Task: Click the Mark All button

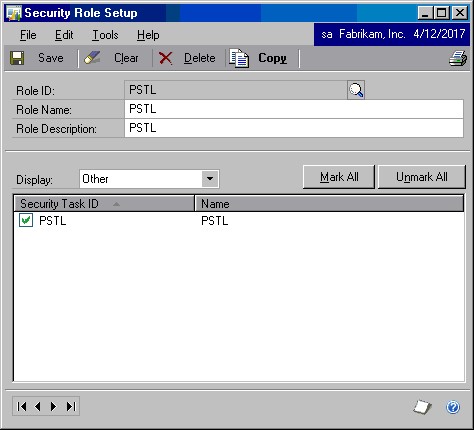Action: click(x=339, y=177)
